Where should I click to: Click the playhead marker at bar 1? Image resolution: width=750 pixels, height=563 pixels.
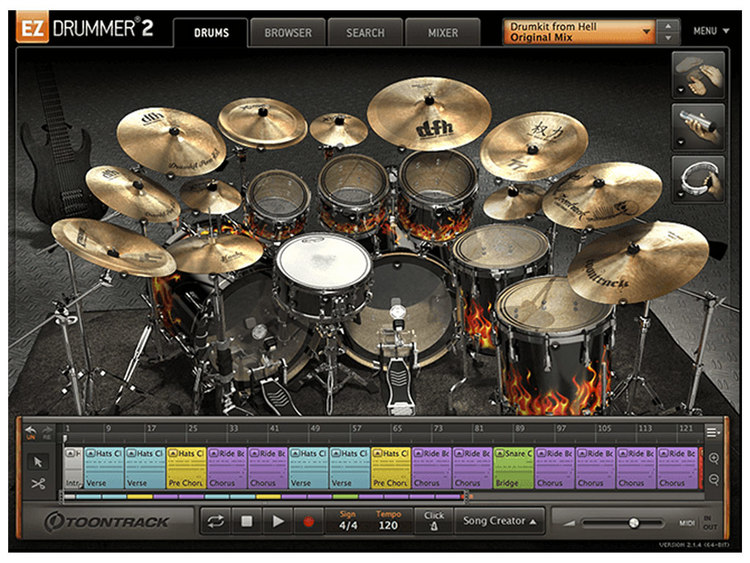pyautogui.click(x=66, y=438)
